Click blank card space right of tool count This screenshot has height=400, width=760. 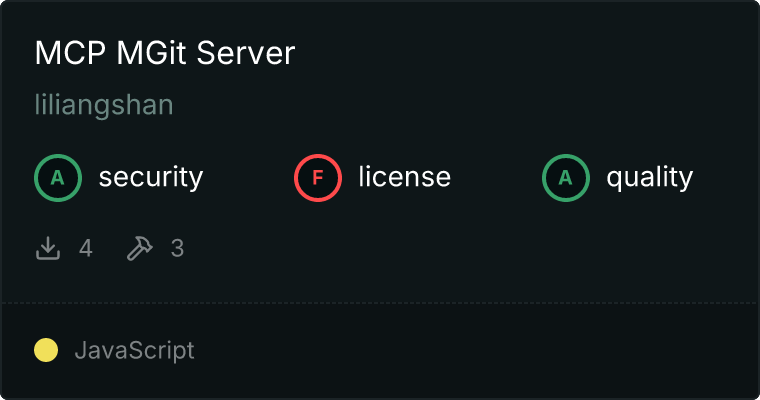[450, 248]
